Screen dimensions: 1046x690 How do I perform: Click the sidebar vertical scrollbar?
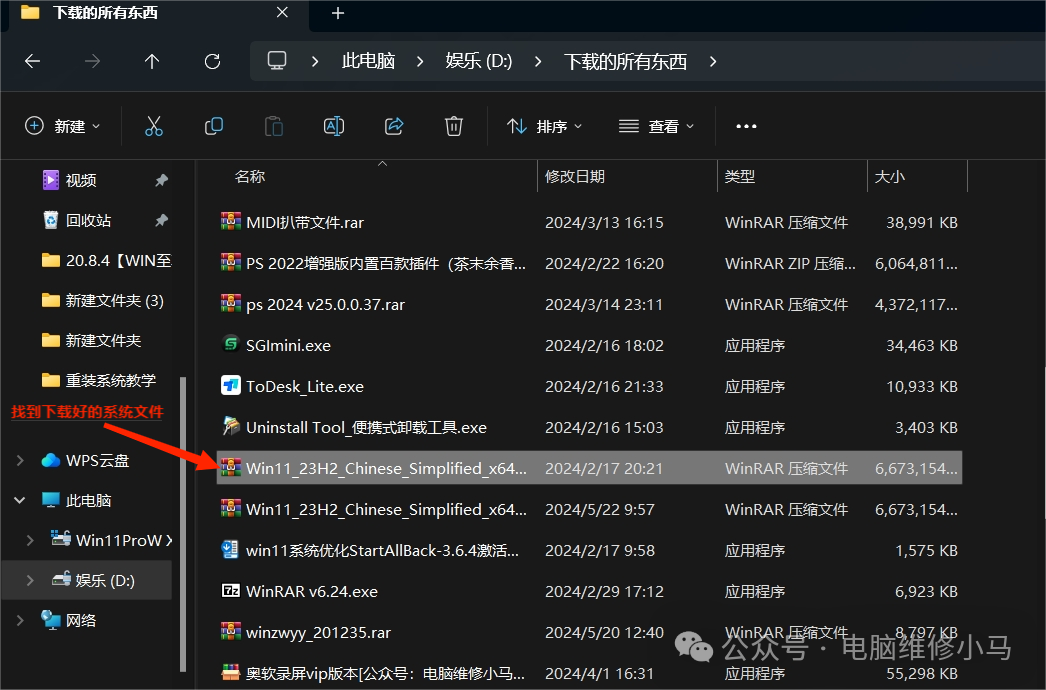[183, 524]
